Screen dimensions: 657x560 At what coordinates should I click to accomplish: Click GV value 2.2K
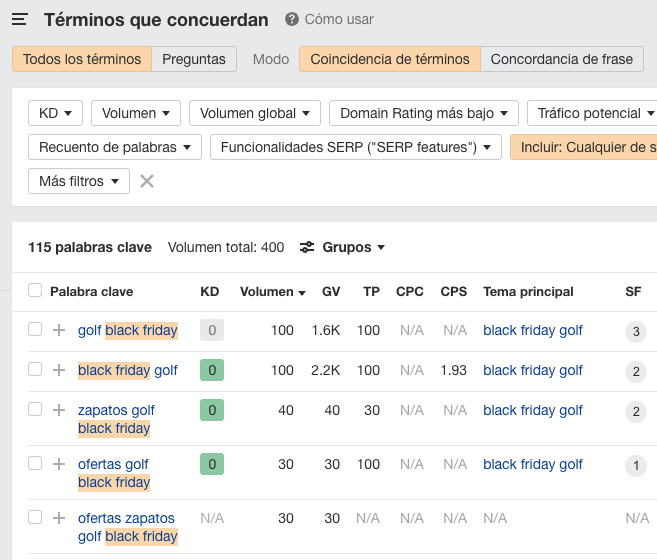(x=326, y=370)
